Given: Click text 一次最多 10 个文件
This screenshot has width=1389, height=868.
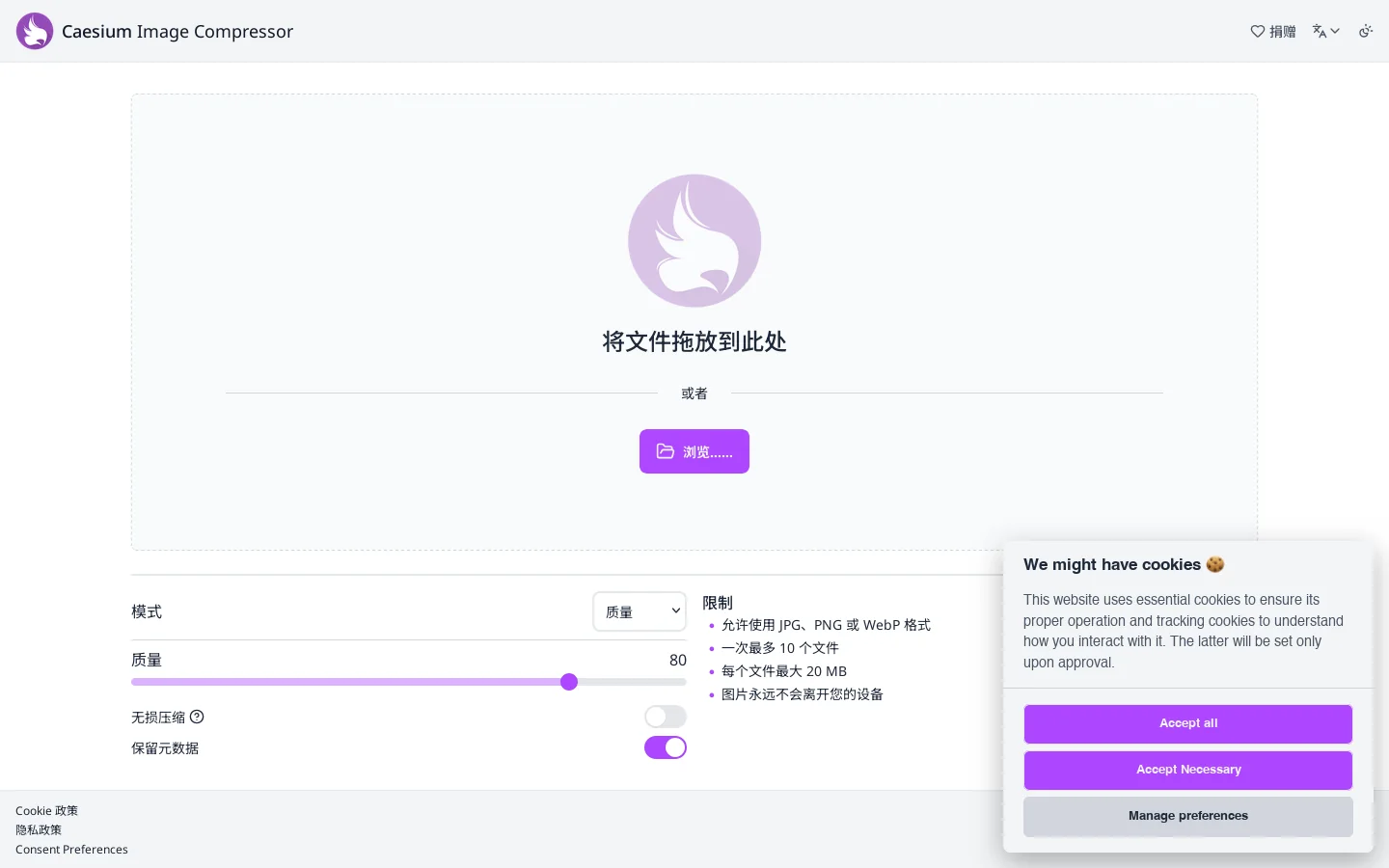Looking at the screenshot, I should (x=780, y=648).
